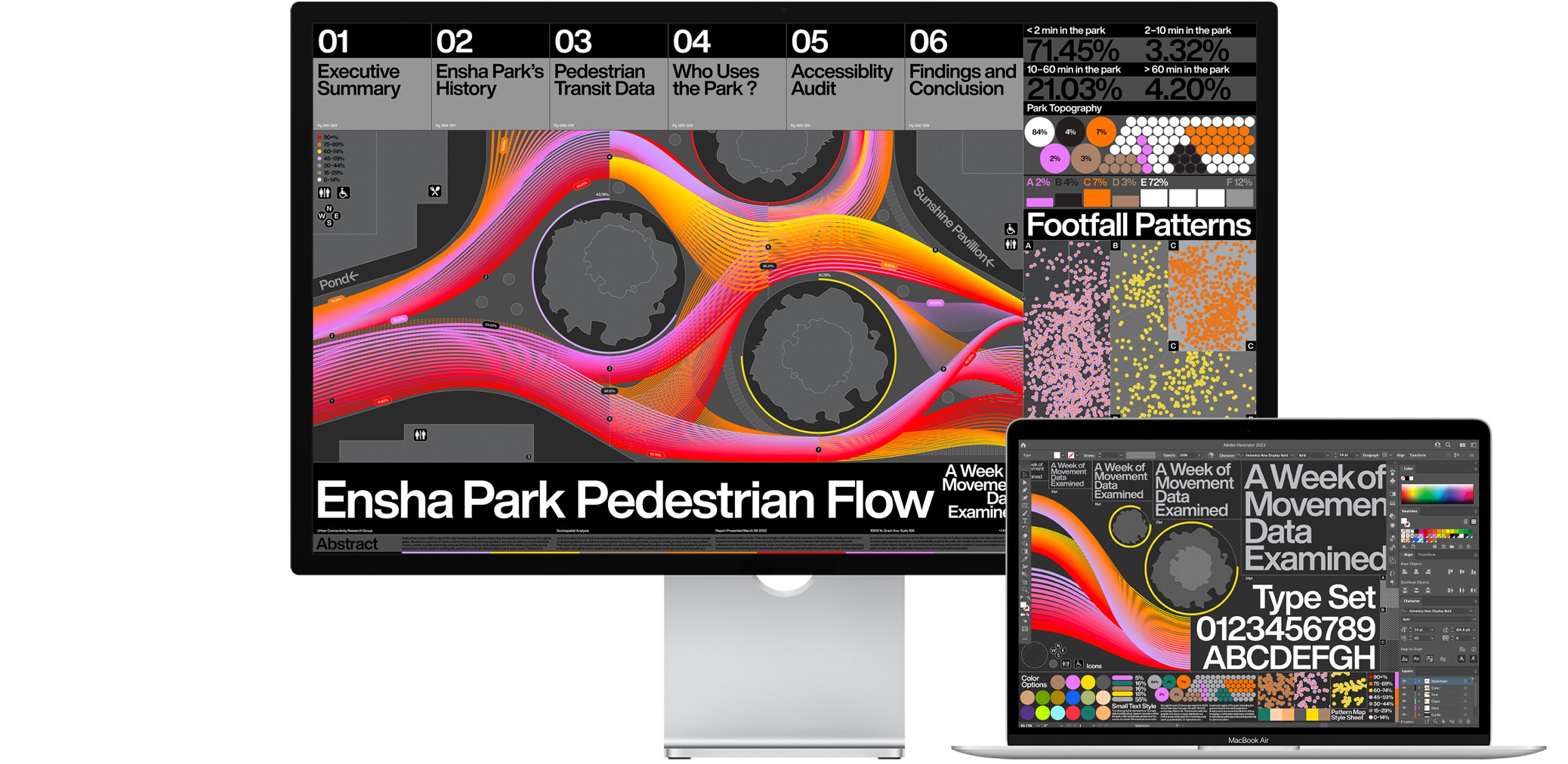Switch to the Swatches panel tab

pos(1409,511)
